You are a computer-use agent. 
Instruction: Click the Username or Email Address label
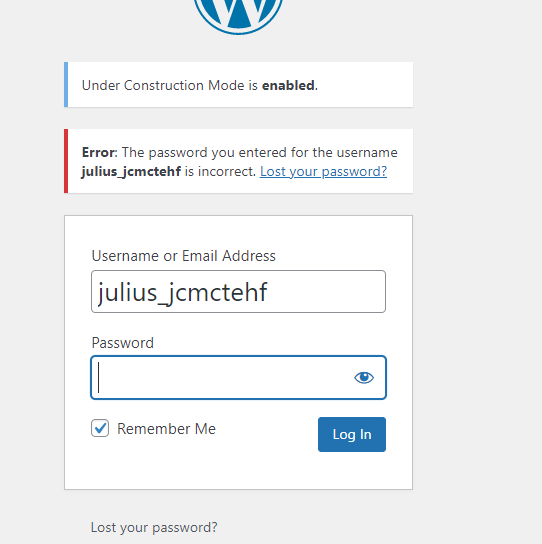click(184, 256)
